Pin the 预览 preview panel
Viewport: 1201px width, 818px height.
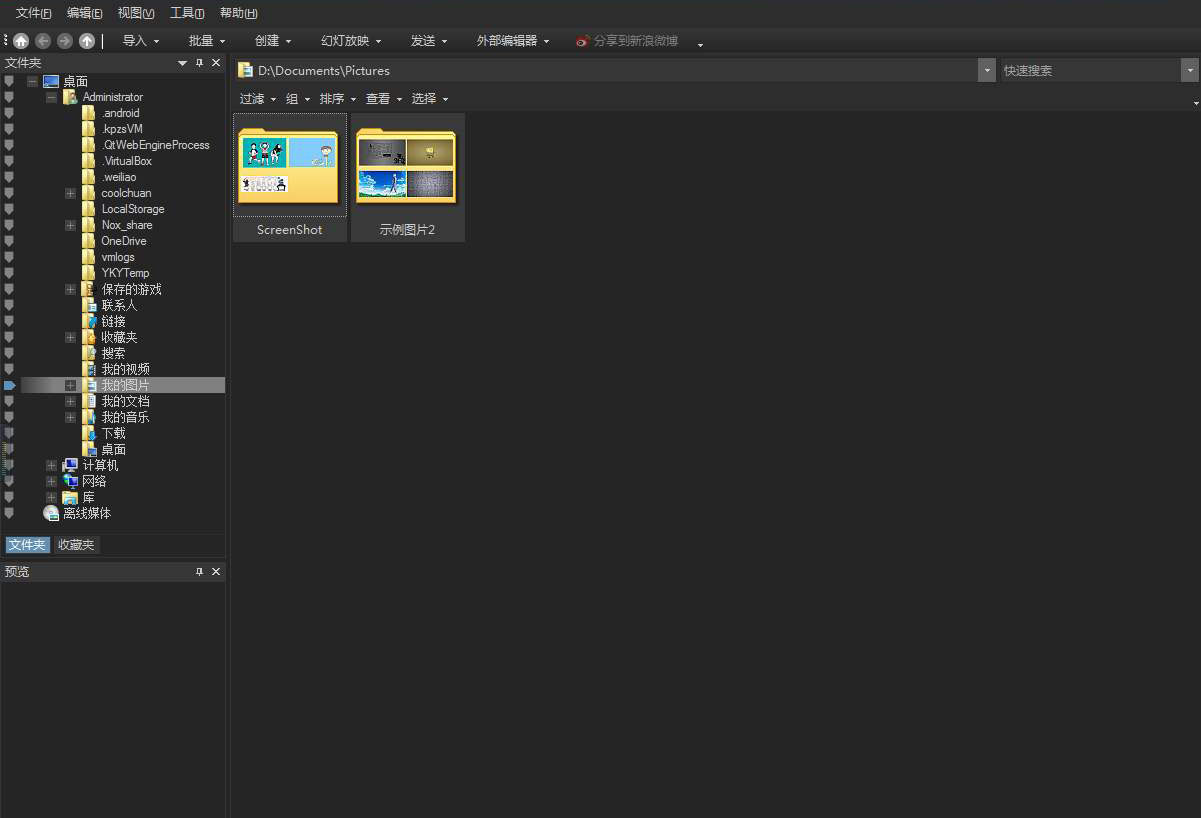point(199,571)
